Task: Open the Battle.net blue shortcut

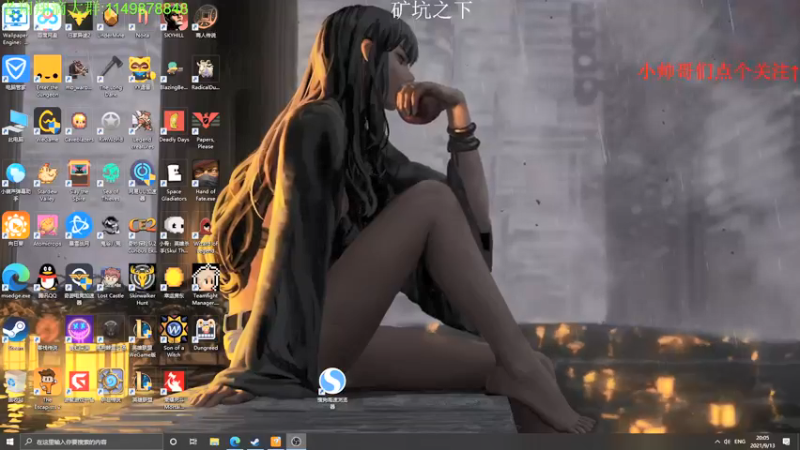Action: pyautogui.click(x=79, y=230)
